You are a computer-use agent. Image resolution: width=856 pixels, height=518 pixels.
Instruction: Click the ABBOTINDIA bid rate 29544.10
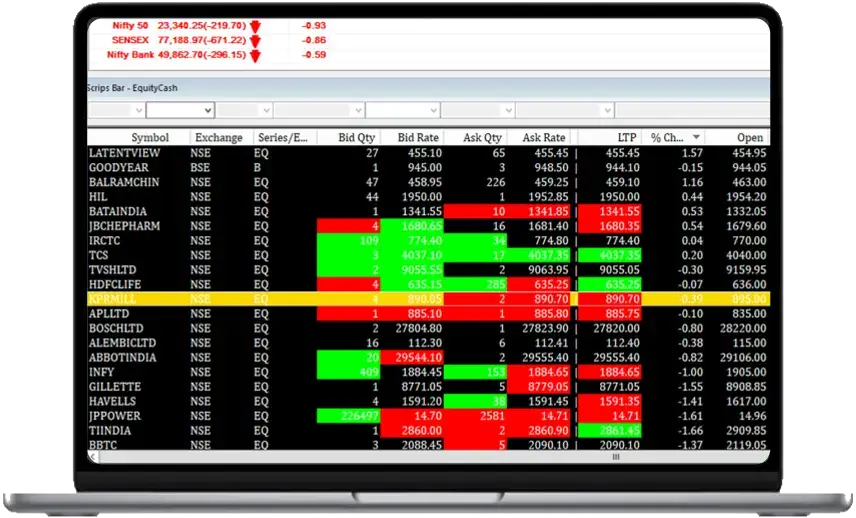click(412, 358)
